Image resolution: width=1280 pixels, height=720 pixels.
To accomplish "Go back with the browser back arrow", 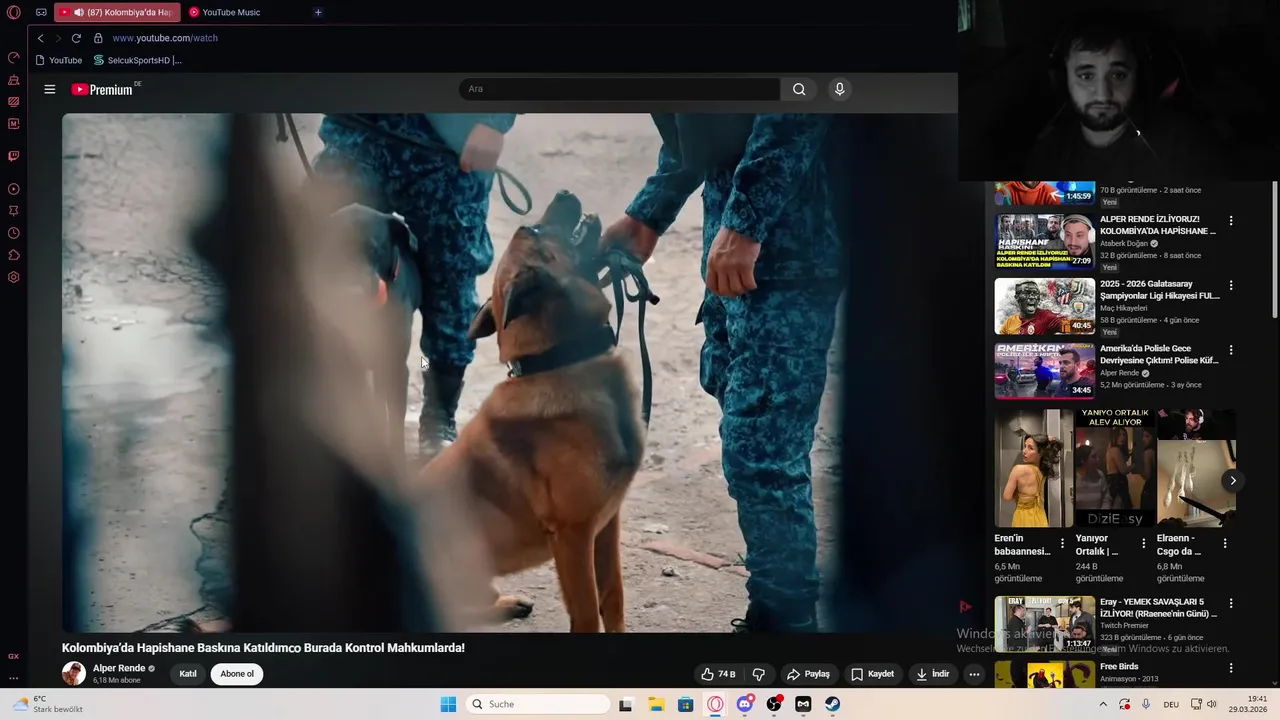I will pyautogui.click(x=40, y=38).
